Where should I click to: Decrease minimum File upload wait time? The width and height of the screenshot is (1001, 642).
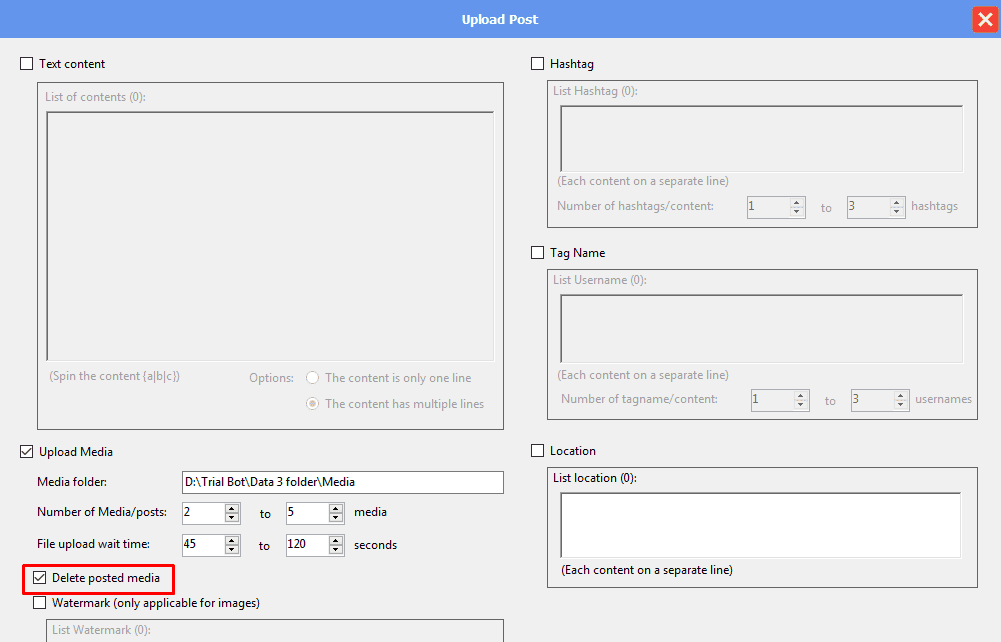(x=232, y=550)
